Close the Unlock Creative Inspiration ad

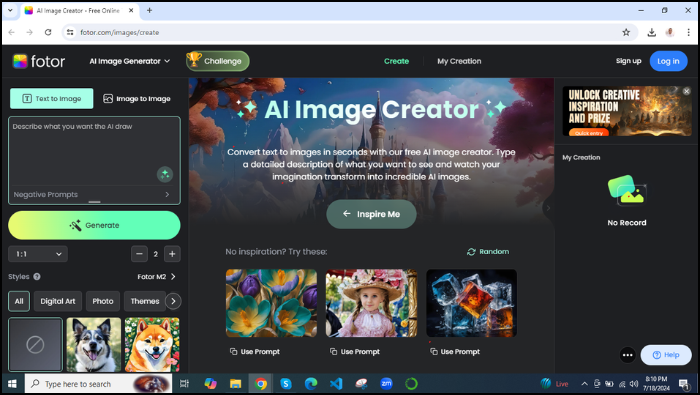pos(687,91)
